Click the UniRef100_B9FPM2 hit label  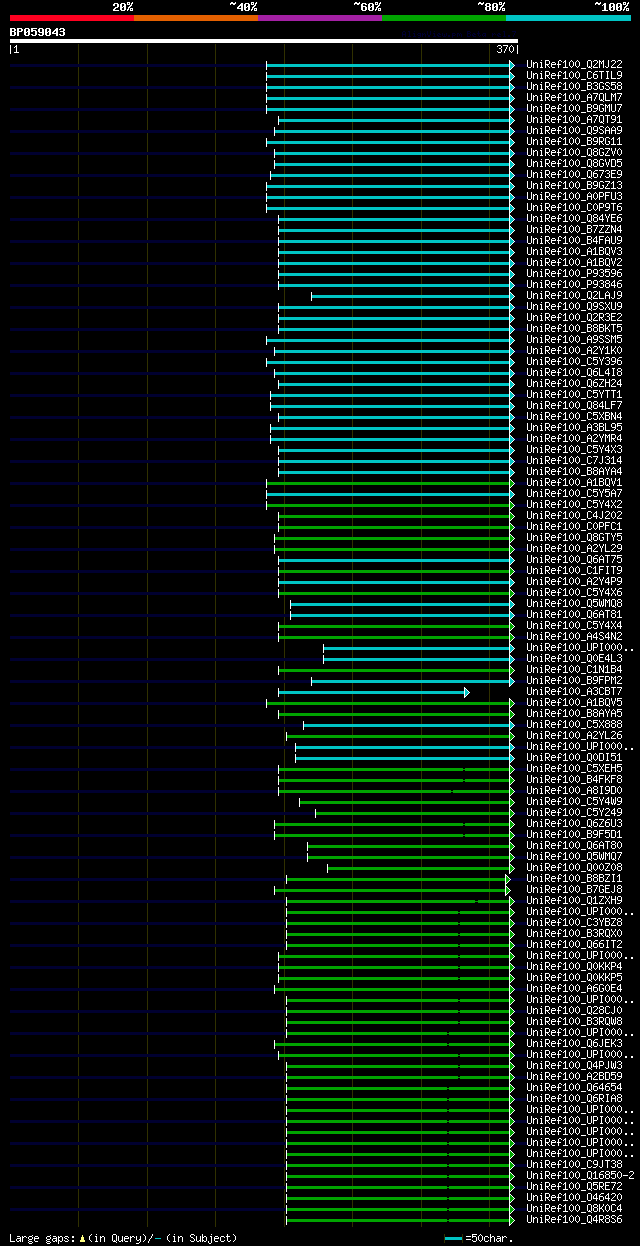574,680
